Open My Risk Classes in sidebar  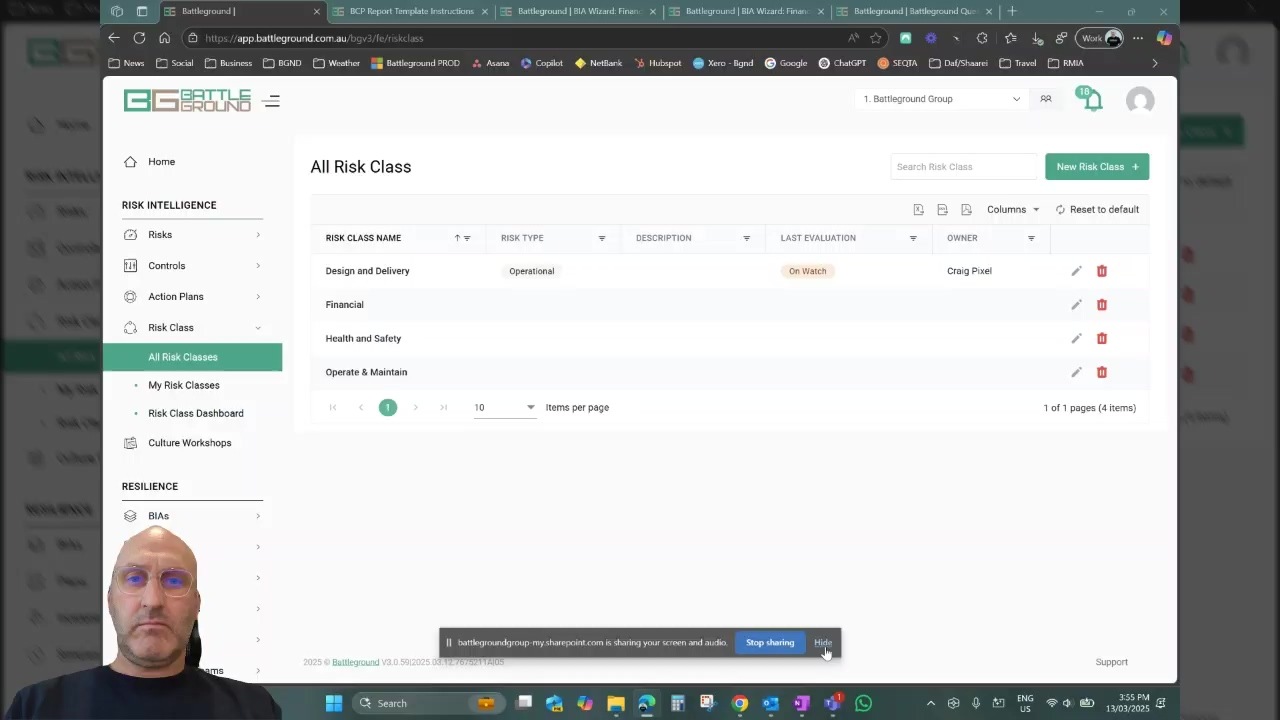click(184, 385)
